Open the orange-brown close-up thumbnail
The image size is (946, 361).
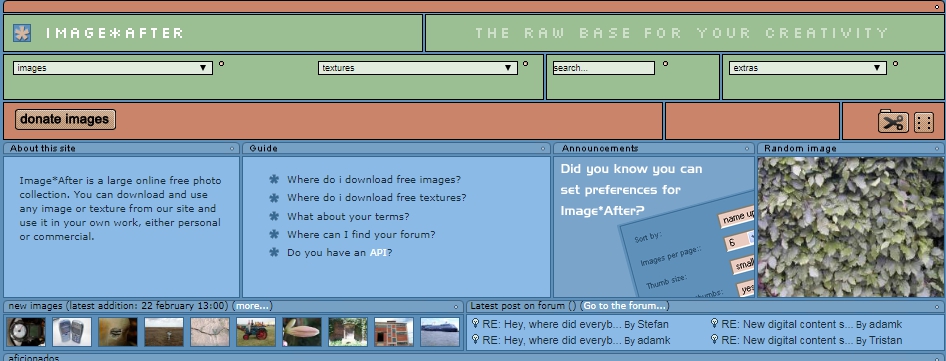click(118, 332)
